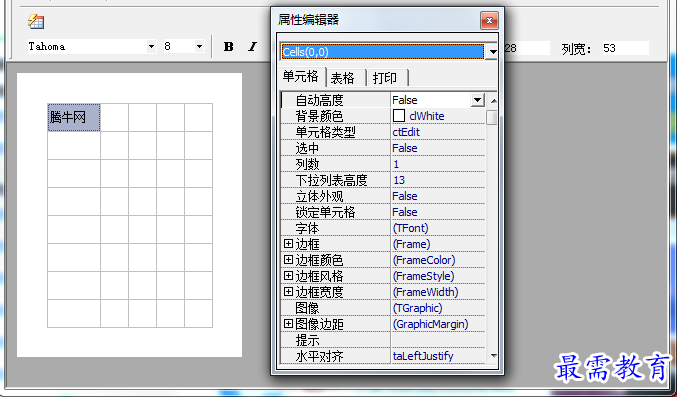Select the 立体外观 property row
This screenshot has width=678, height=399.
coord(383,196)
